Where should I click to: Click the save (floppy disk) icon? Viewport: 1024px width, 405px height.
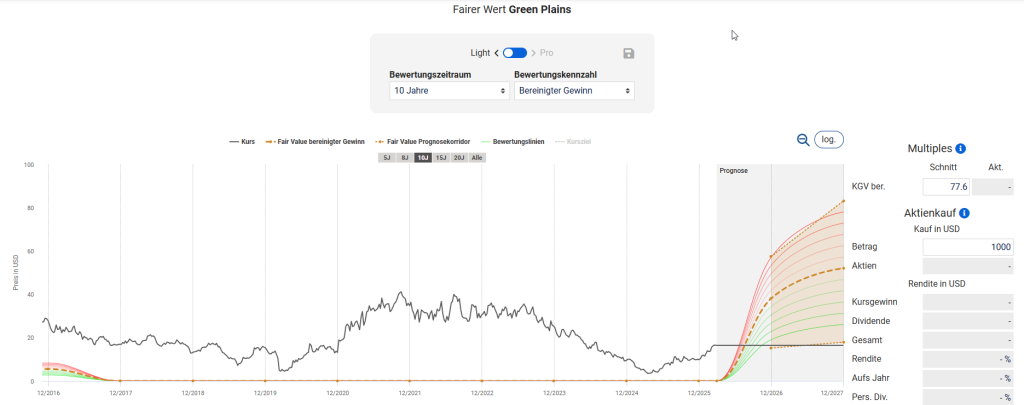(x=628, y=53)
